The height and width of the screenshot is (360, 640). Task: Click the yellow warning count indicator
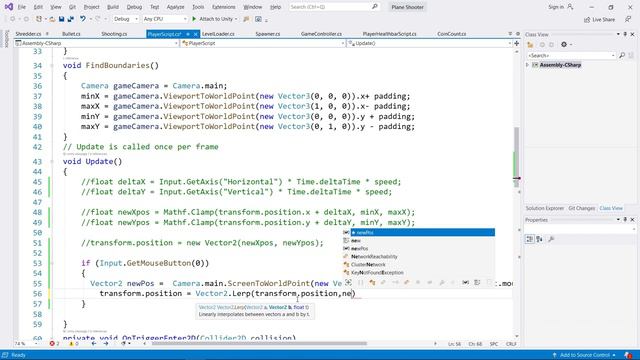pyautogui.click(x=74, y=344)
